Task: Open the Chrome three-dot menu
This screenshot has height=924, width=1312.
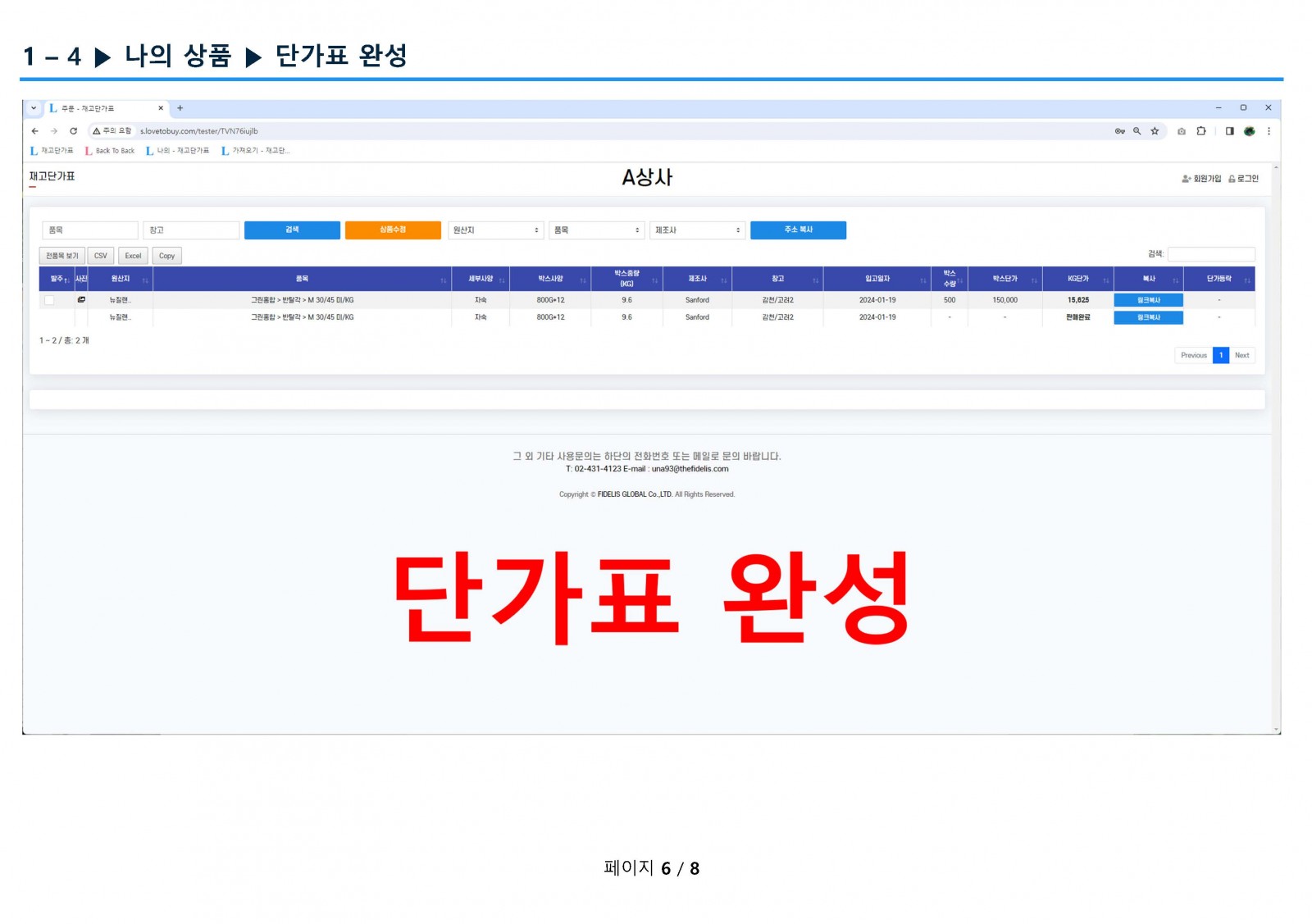Action: pyautogui.click(x=1269, y=131)
